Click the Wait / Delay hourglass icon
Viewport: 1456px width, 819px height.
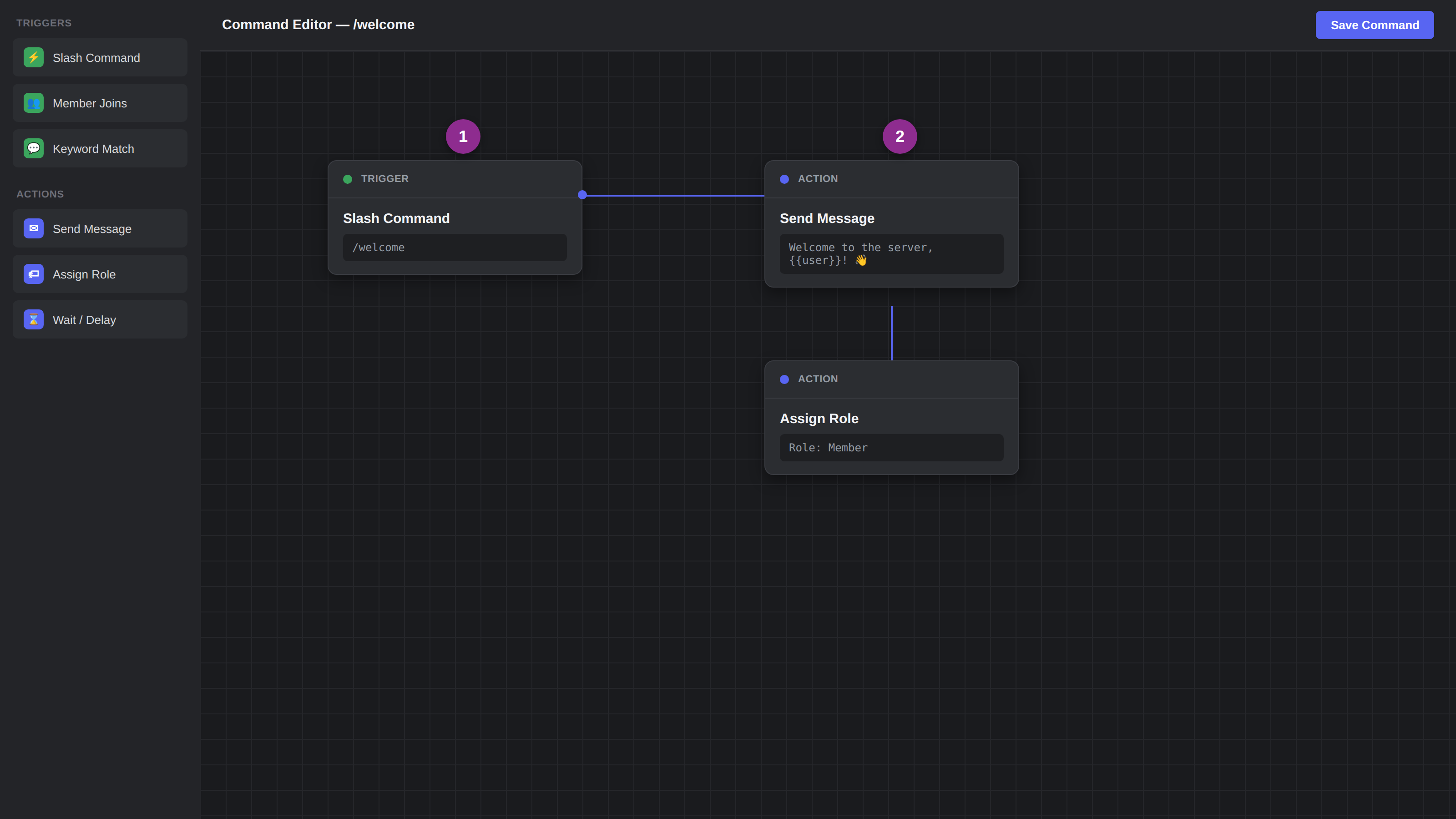coord(33,319)
